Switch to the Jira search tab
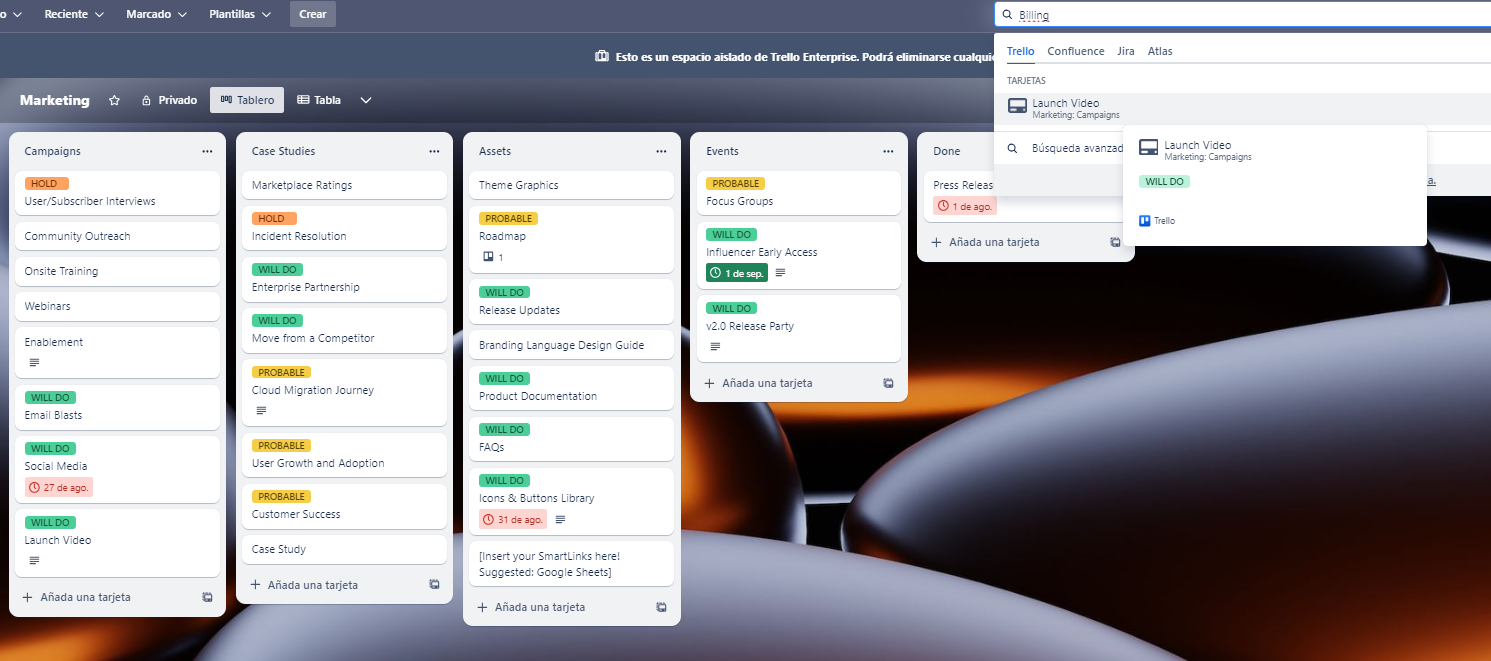Image resolution: width=1491 pixels, height=661 pixels. (1126, 51)
